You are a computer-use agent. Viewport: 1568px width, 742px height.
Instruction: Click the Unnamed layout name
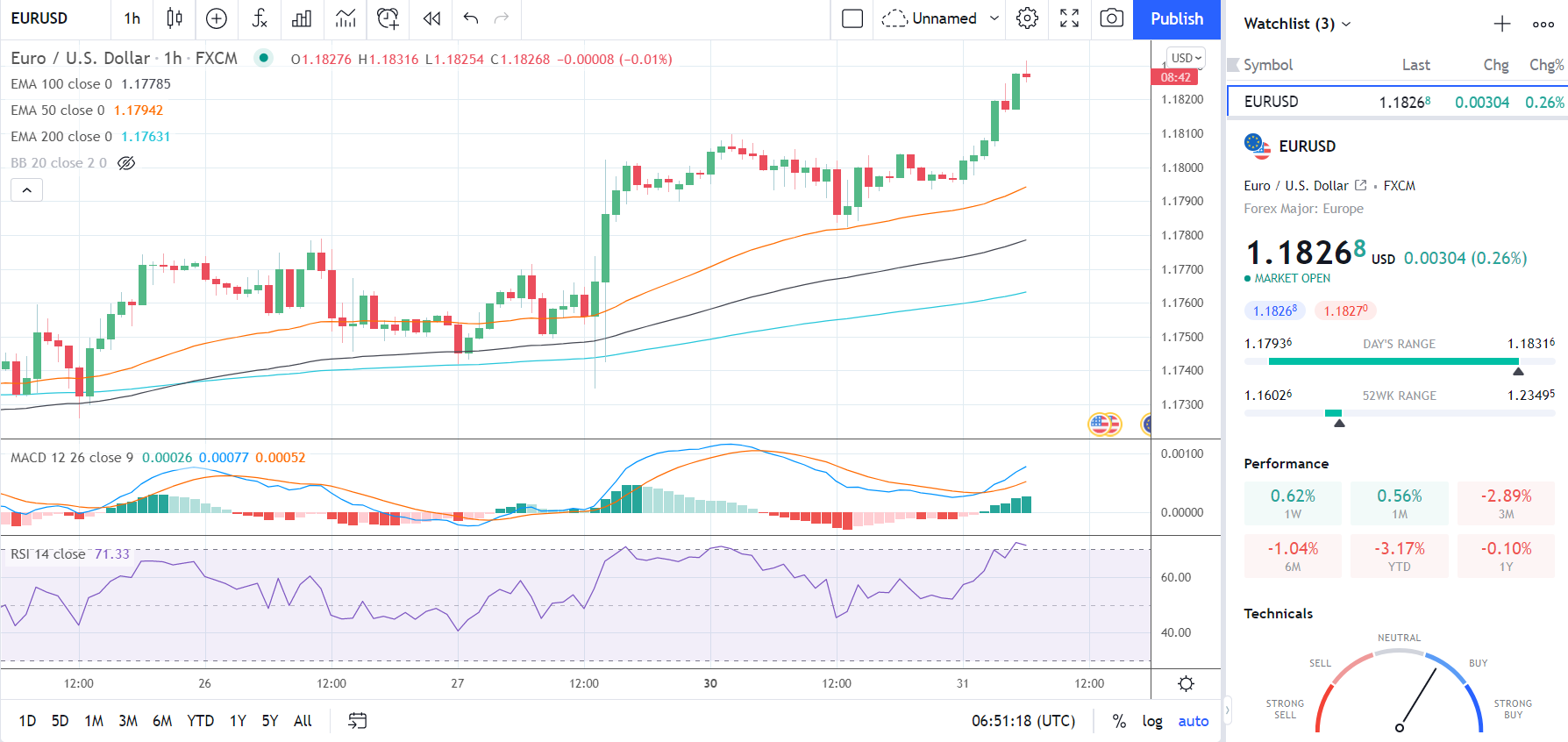[944, 18]
